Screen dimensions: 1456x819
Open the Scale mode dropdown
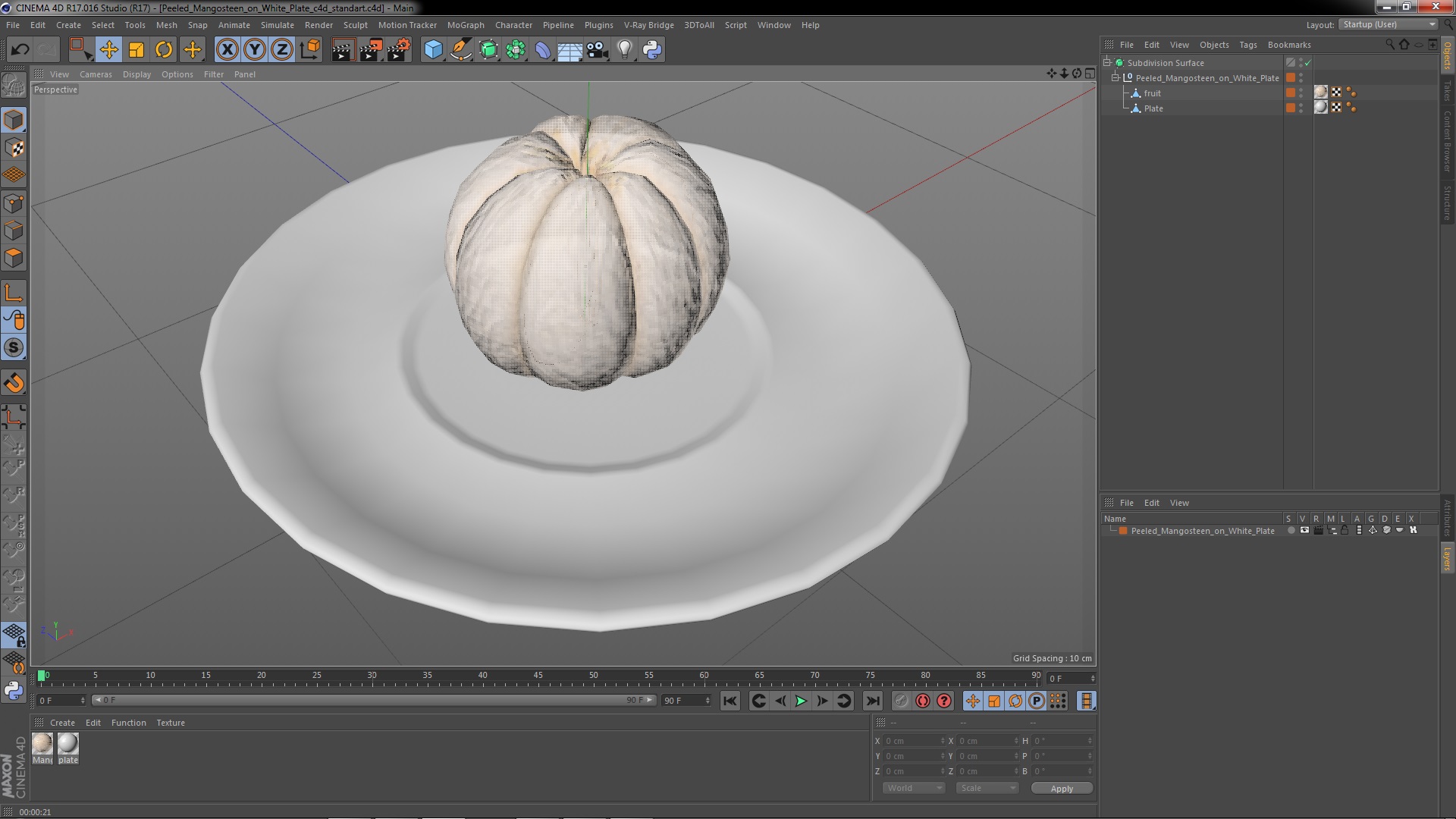coord(987,788)
